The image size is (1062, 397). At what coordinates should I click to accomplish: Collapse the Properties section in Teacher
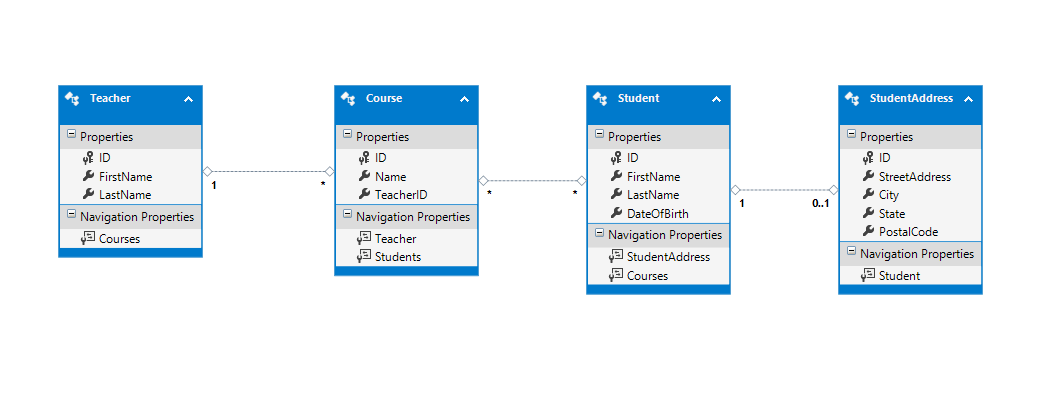click(x=71, y=135)
